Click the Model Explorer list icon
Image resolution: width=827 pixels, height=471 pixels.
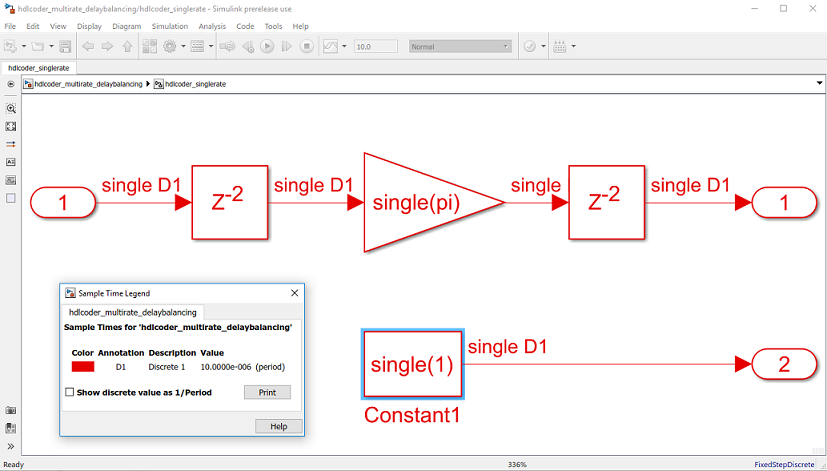197,46
